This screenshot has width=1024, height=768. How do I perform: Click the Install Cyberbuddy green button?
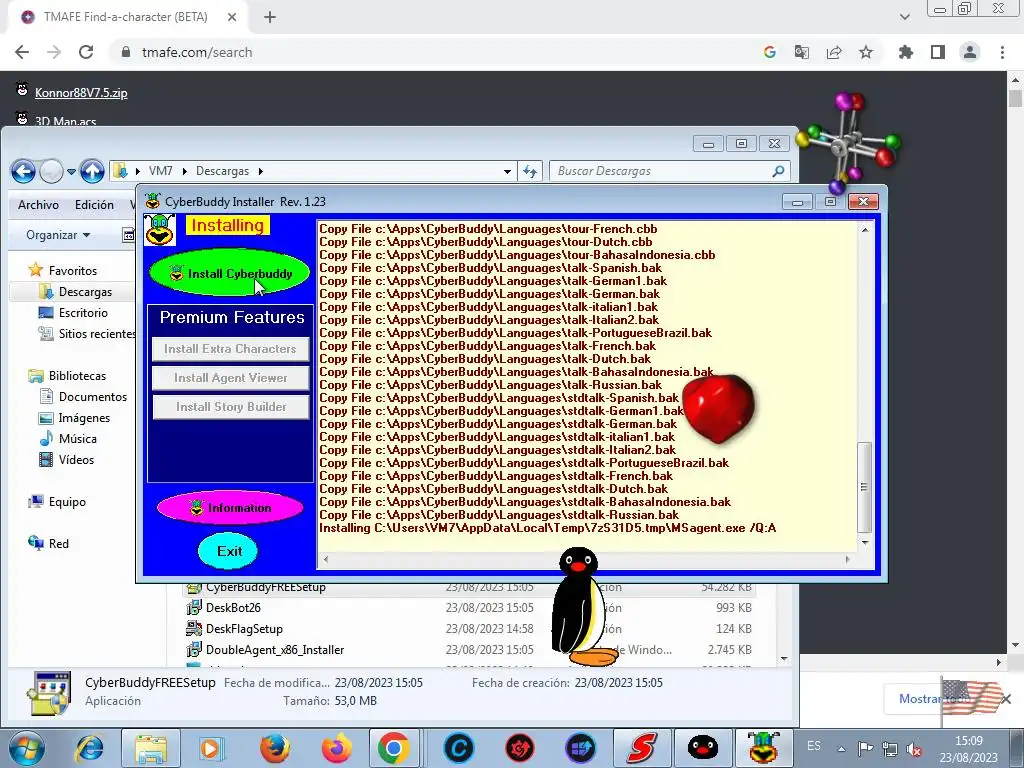point(229,272)
